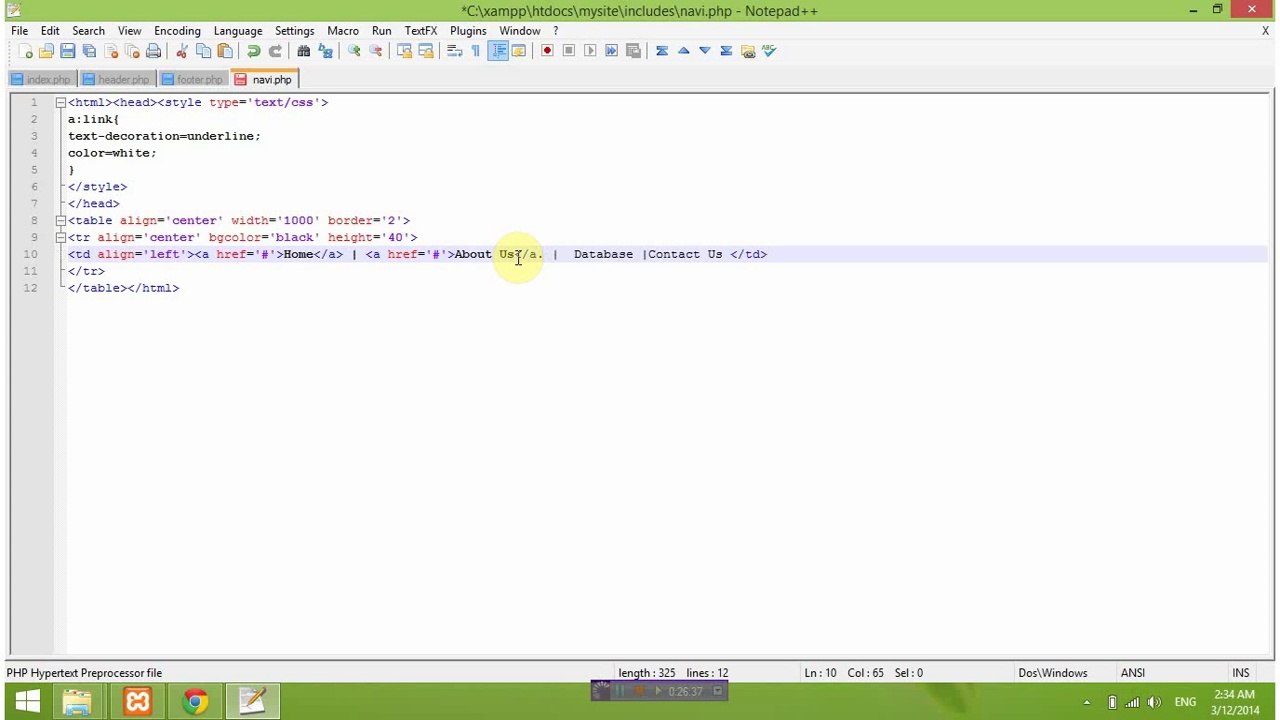The width and height of the screenshot is (1280, 720).
Task: Toggle INS insert mode in status bar
Action: point(1241,673)
